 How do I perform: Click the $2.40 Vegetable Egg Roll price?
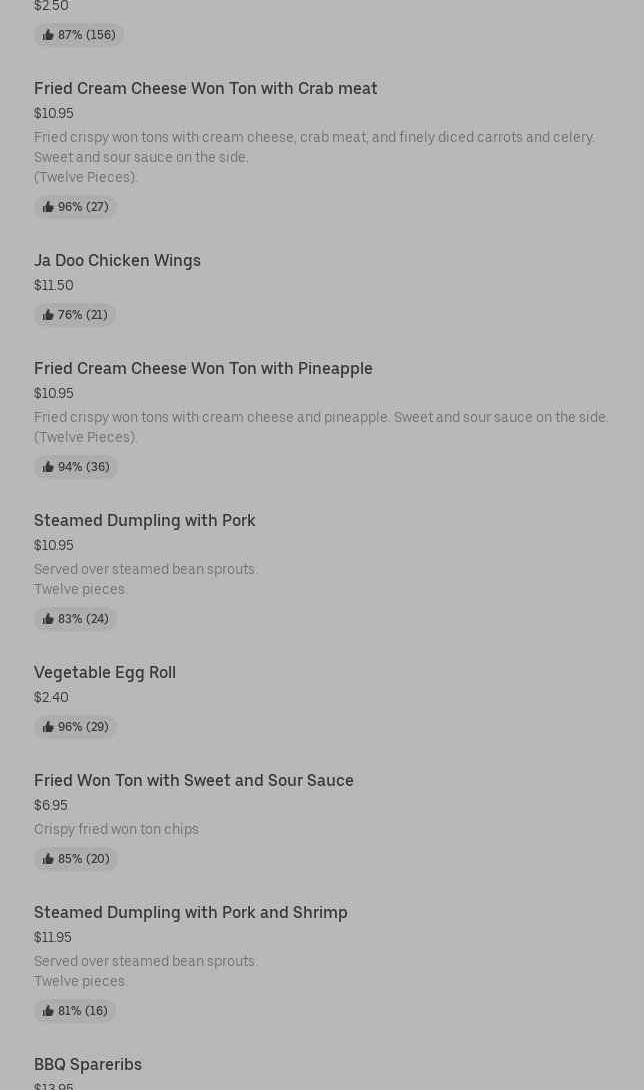point(51,698)
